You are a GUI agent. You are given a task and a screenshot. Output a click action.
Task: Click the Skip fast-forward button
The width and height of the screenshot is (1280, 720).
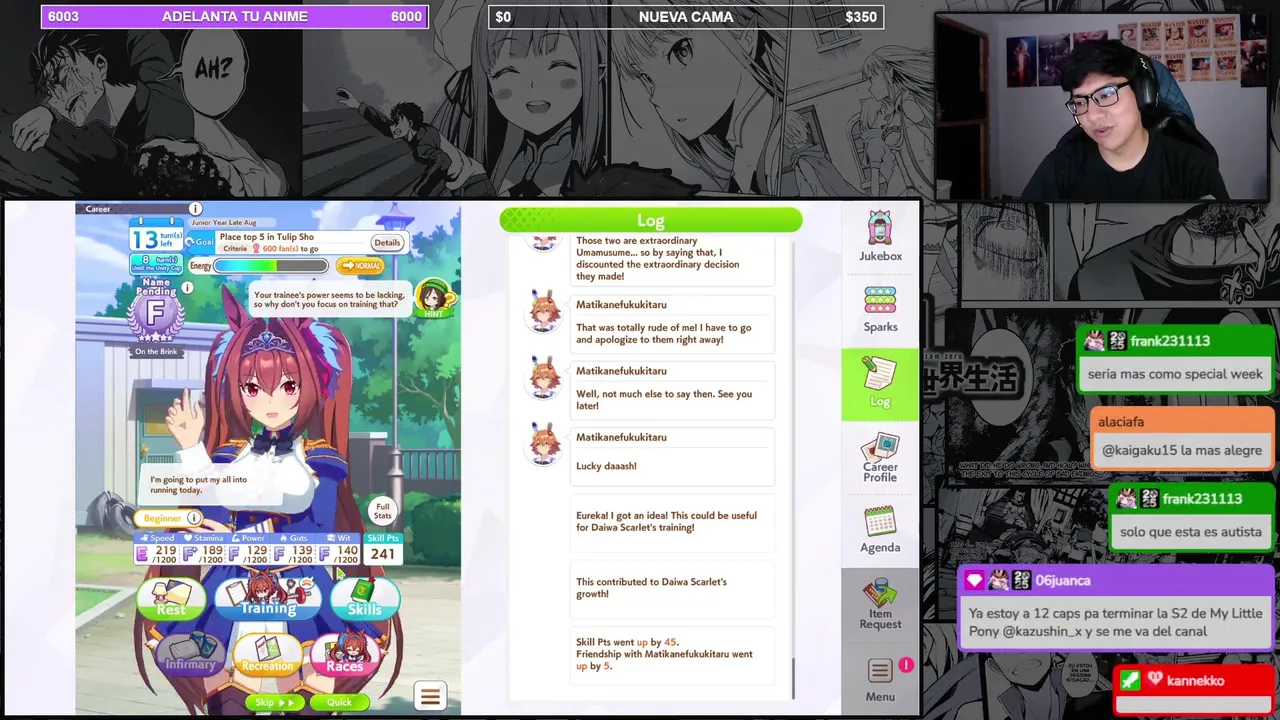tap(273, 702)
